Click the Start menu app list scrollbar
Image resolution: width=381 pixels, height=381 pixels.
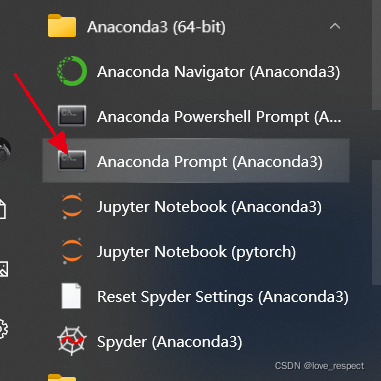pos(376,55)
